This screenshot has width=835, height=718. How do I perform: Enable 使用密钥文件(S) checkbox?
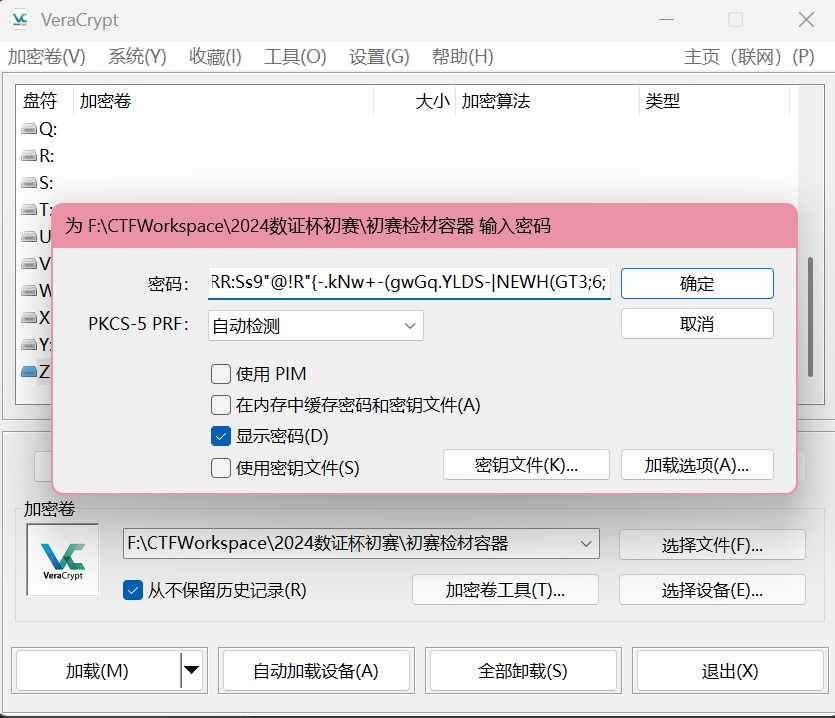[x=220, y=468]
